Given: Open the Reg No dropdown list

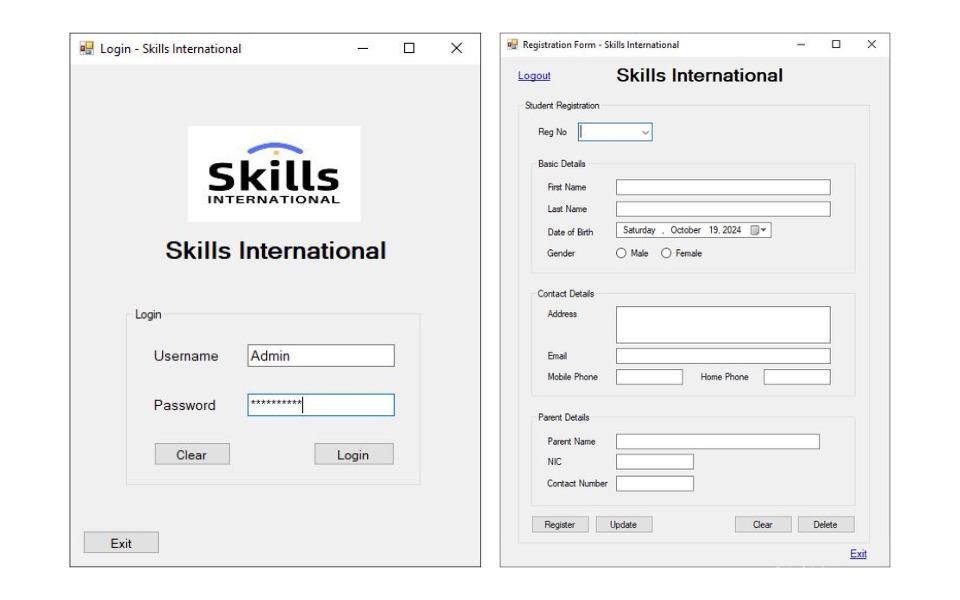Looking at the screenshot, I should click(644, 132).
